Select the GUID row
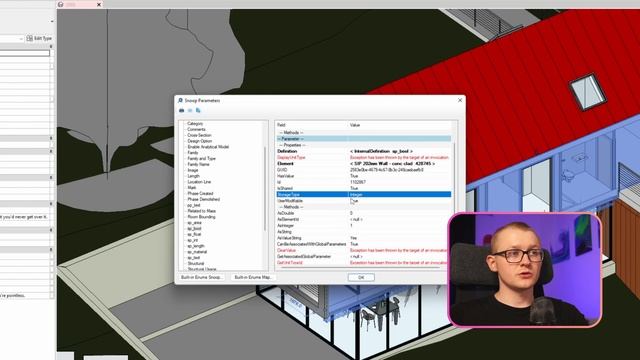 pos(364,170)
